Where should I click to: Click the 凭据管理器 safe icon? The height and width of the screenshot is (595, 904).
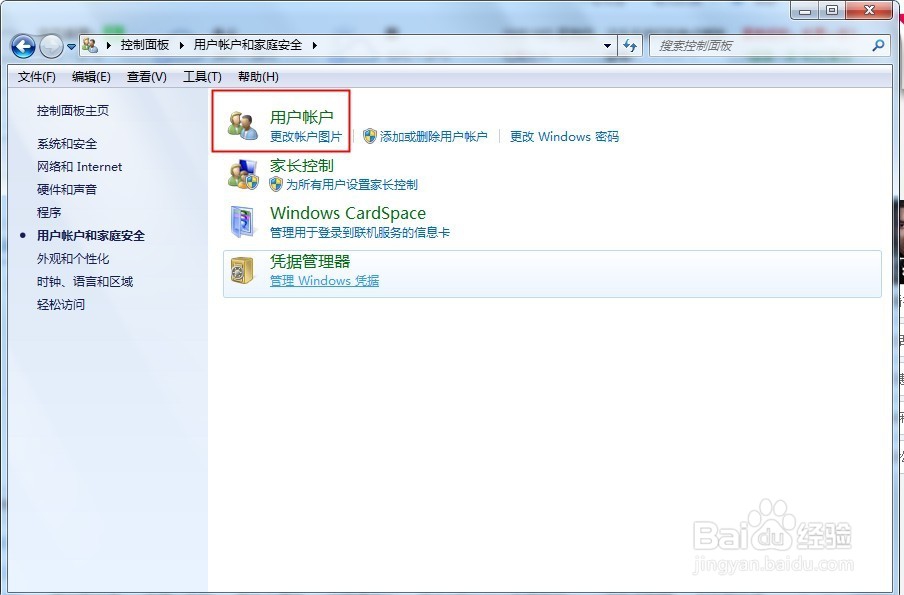coord(242,270)
